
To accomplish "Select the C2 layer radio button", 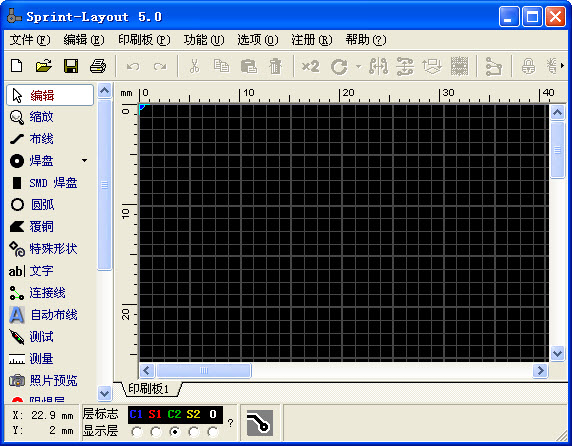I will [175, 432].
